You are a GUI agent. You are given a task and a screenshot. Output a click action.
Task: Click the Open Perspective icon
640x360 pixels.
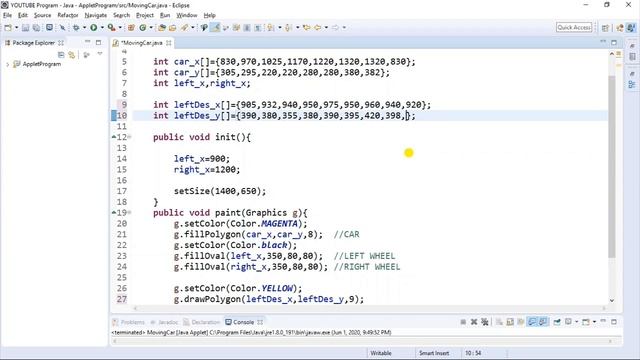(x=605, y=27)
